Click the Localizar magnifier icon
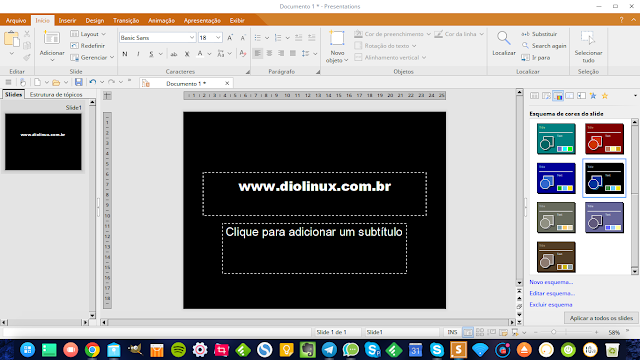The height and width of the screenshot is (360, 640). 504,38
